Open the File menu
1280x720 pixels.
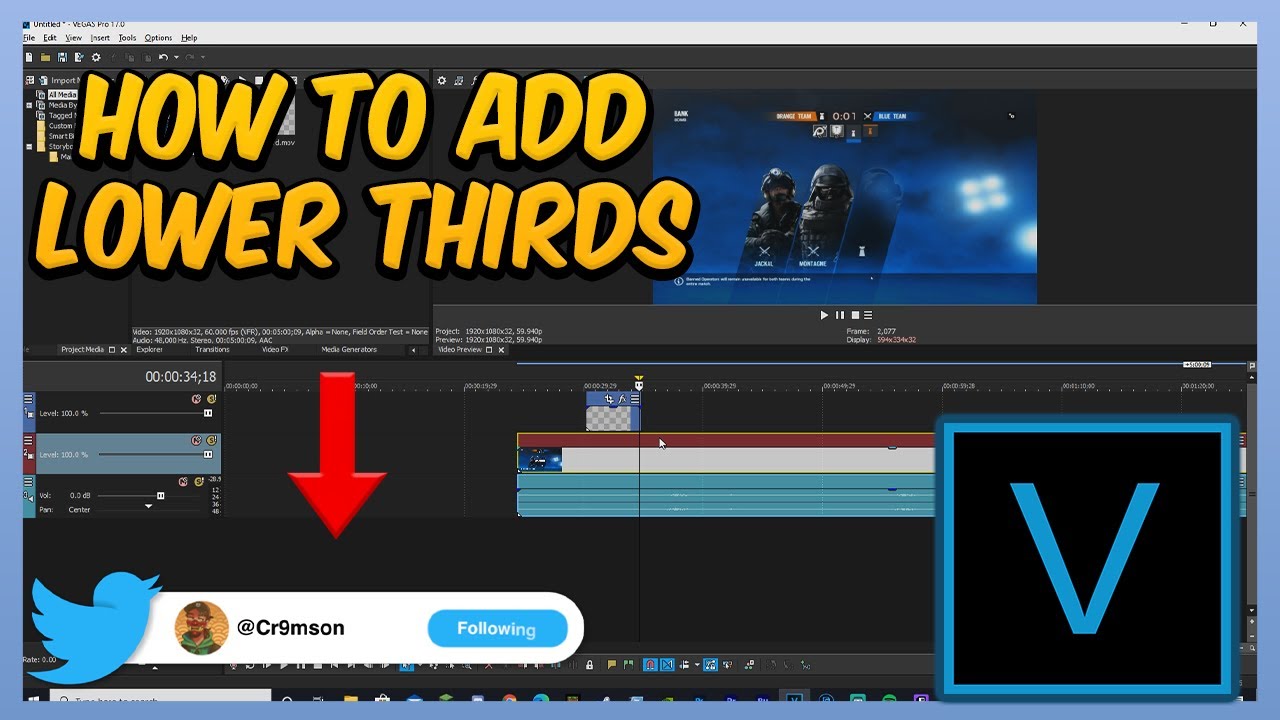(29, 38)
